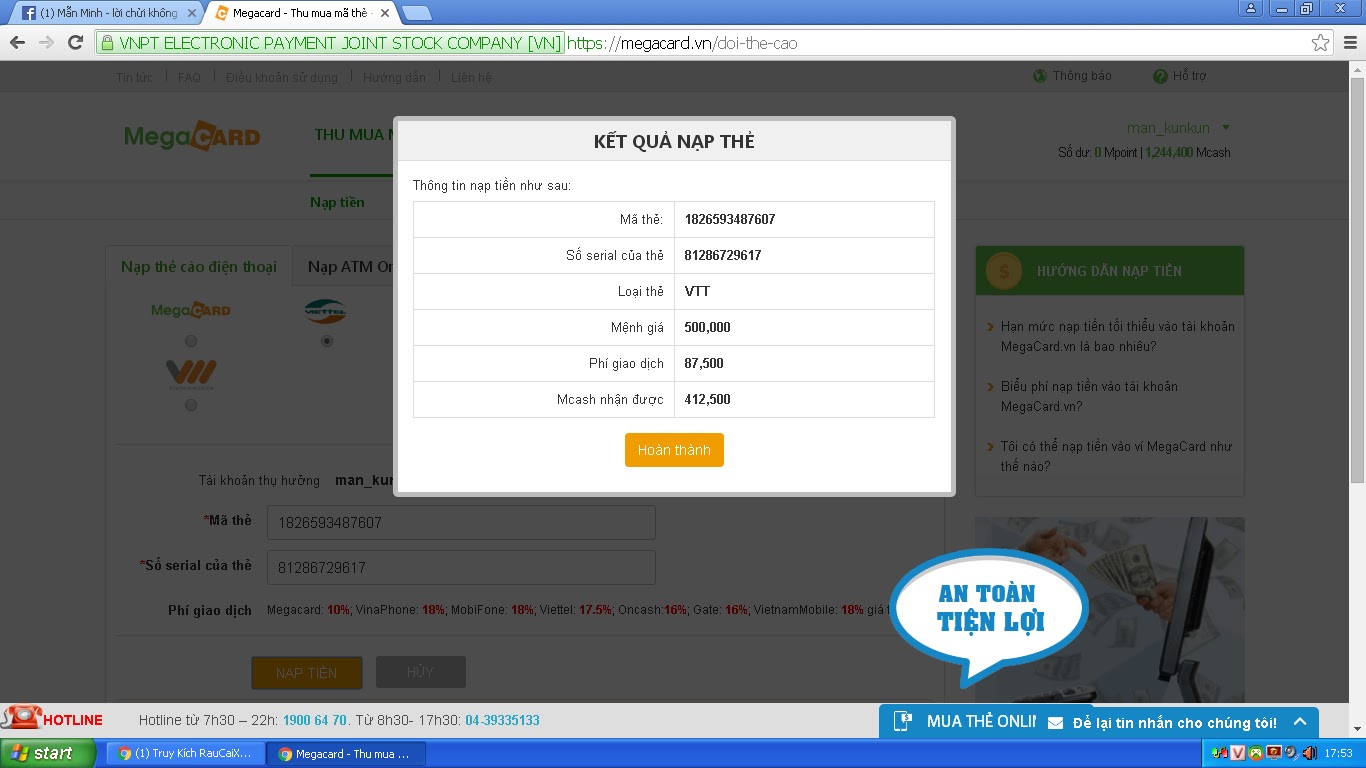Open the Truy Kích RauCaiX taskbar window

[x=187, y=753]
